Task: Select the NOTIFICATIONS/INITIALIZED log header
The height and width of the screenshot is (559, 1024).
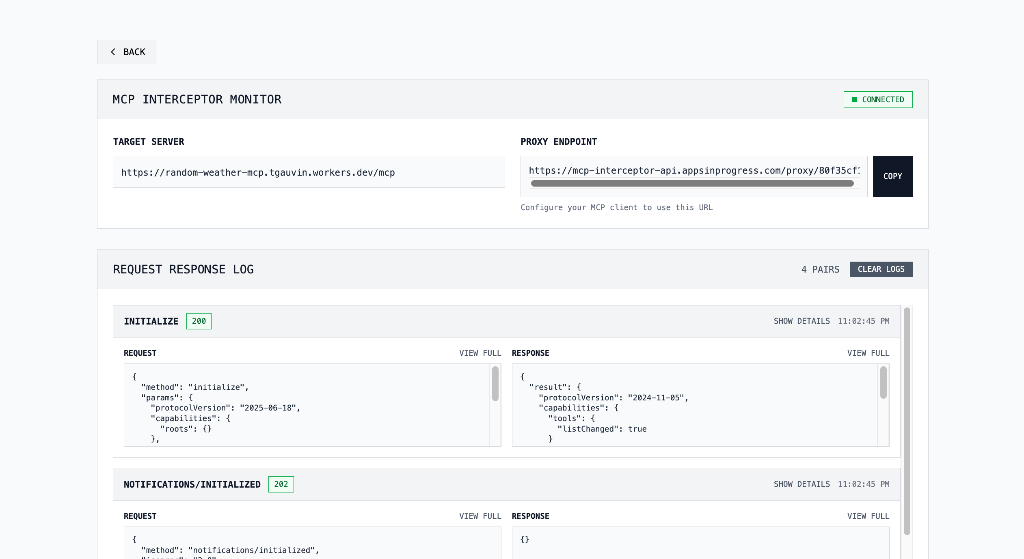Action: [x=192, y=484]
